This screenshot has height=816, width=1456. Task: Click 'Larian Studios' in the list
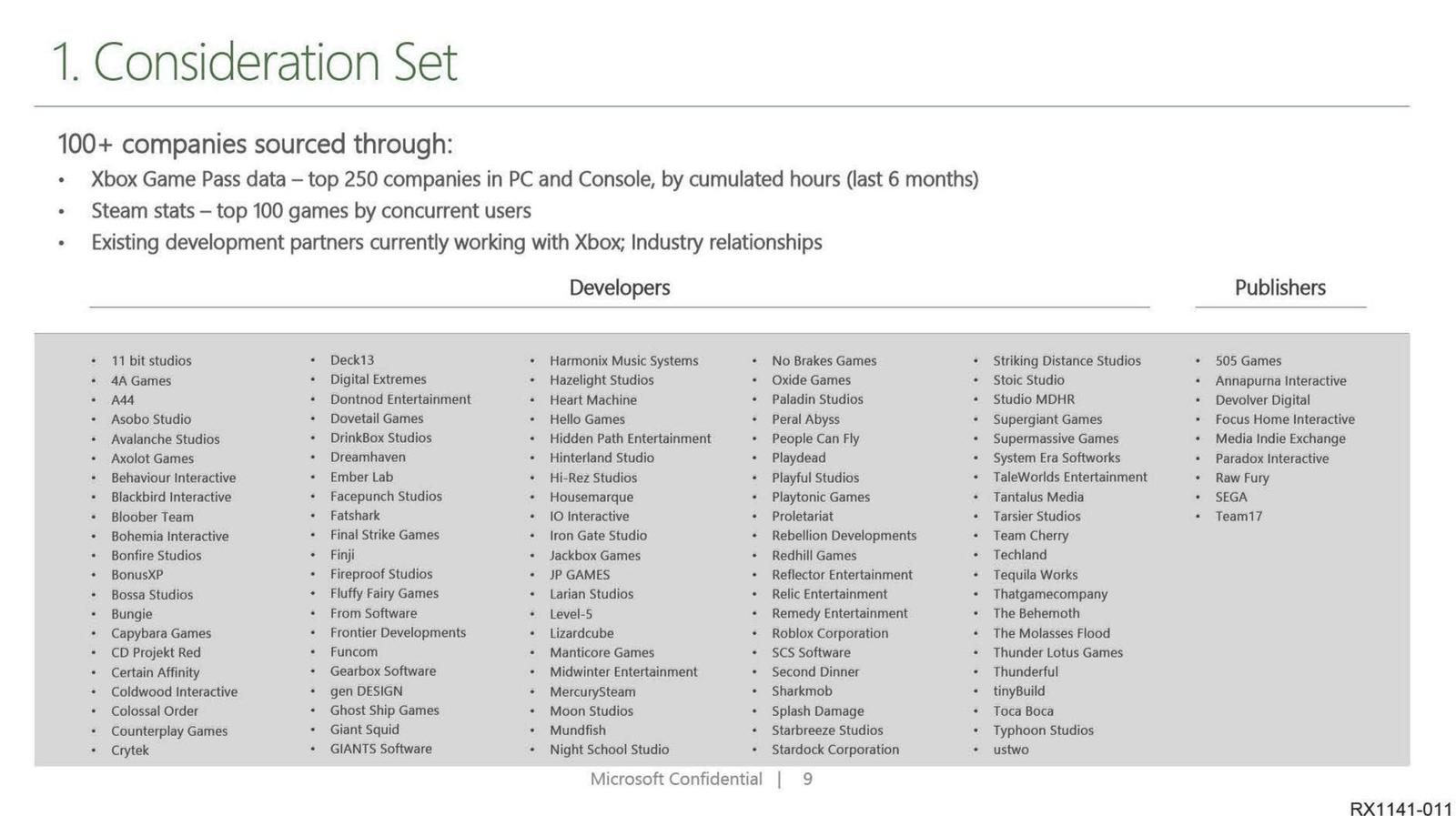[591, 594]
